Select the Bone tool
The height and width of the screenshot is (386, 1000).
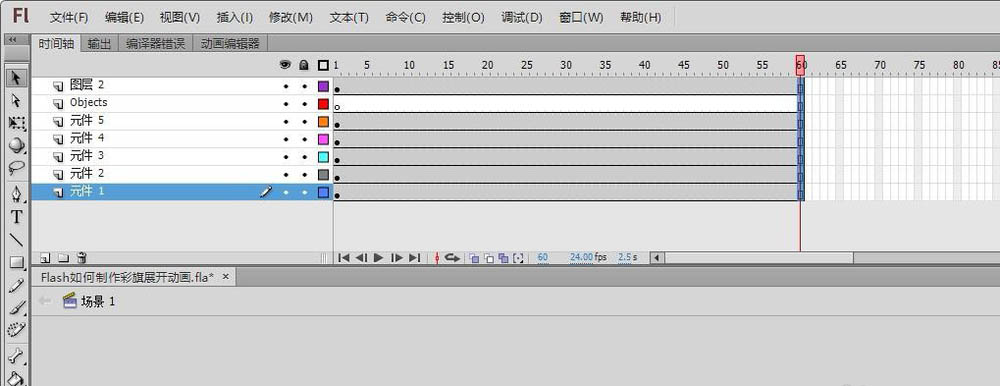[16, 356]
